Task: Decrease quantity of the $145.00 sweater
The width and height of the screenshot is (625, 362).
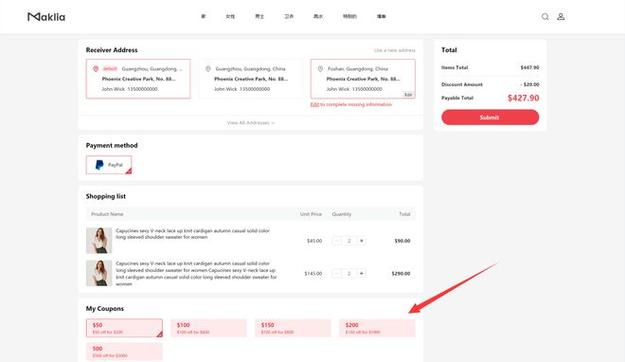Action: pos(337,273)
